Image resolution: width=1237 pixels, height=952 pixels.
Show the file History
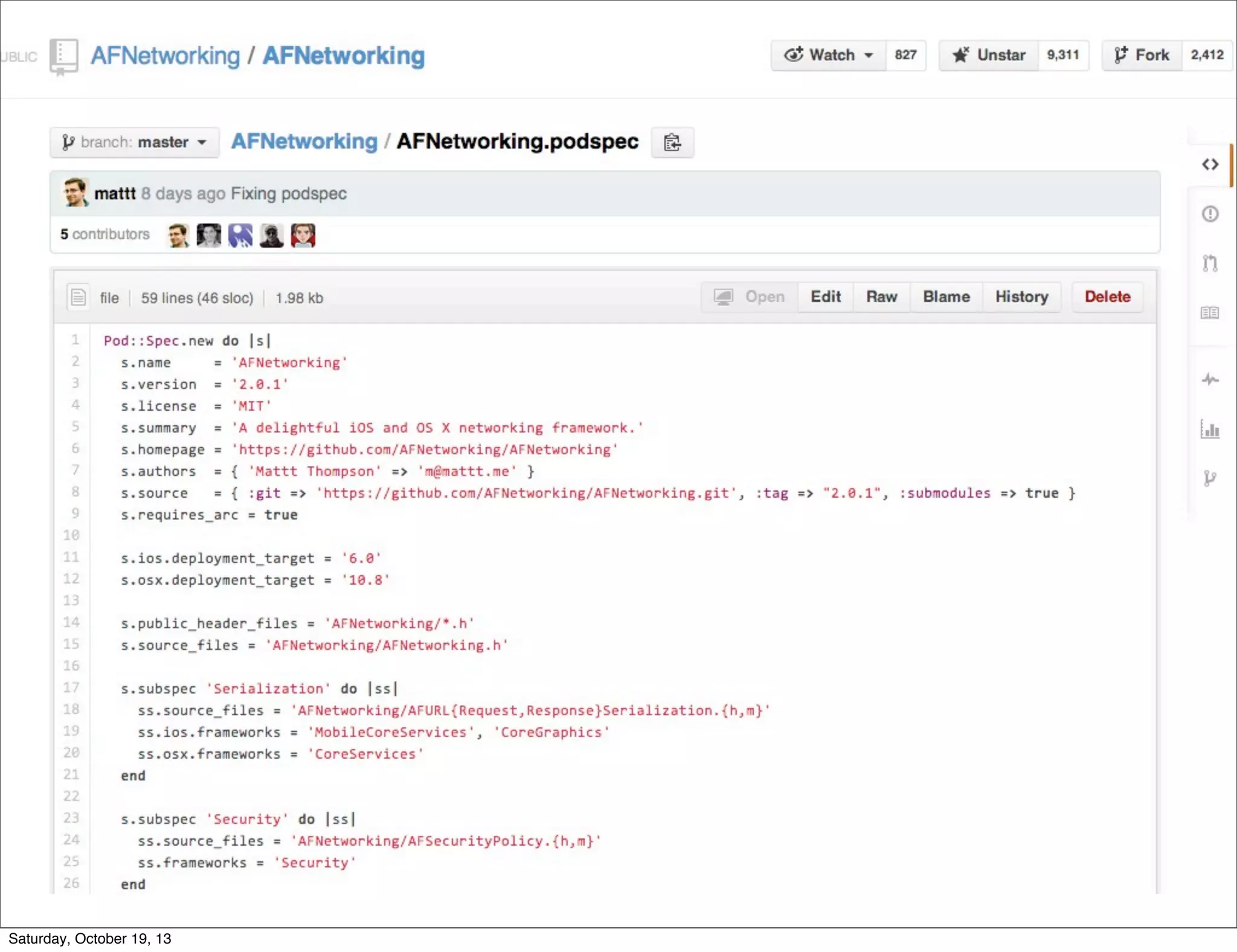(1021, 297)
